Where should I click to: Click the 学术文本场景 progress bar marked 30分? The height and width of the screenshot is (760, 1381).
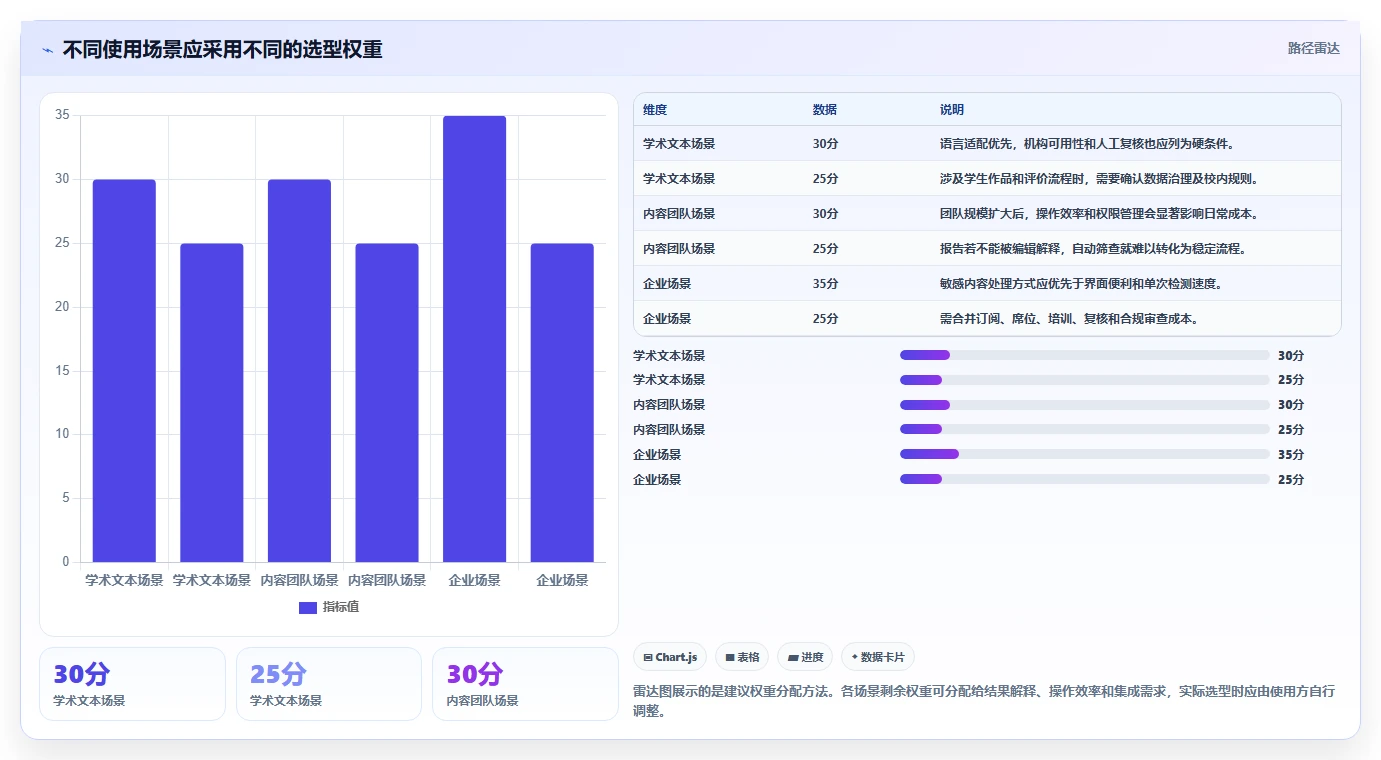tap(1085, 355)
